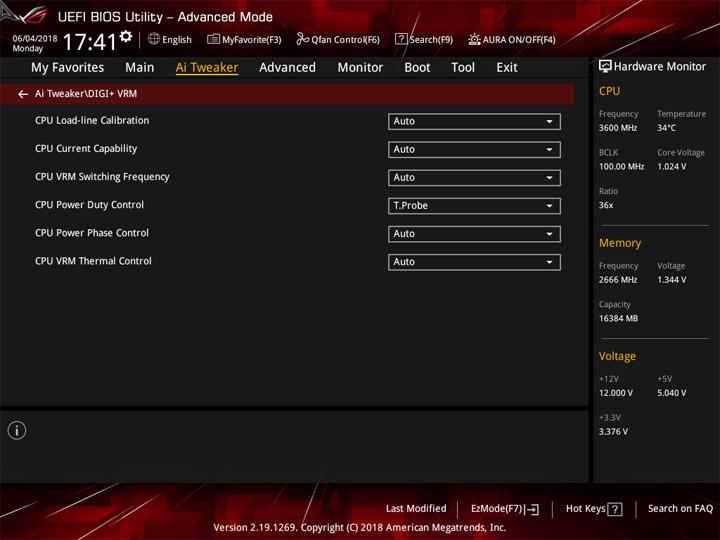Select CPU Current Capability label

(86, 149)
